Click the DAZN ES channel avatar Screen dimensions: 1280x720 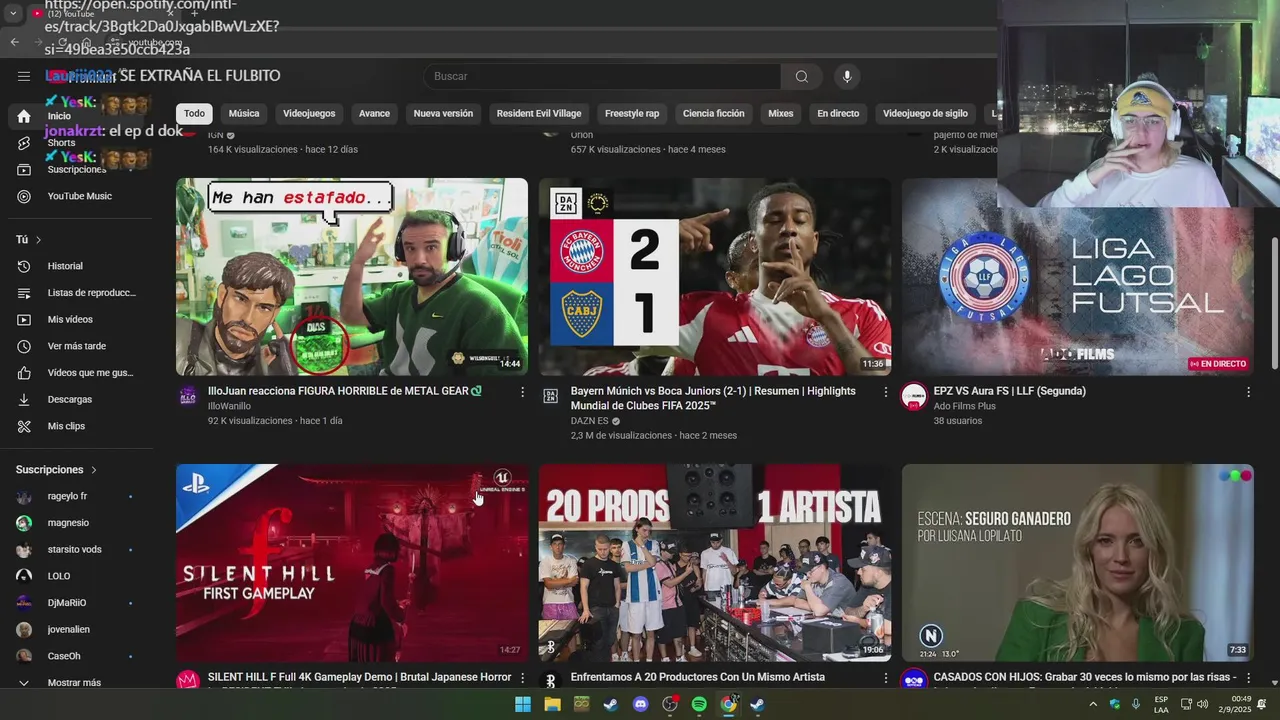click(x=550, y=396)
